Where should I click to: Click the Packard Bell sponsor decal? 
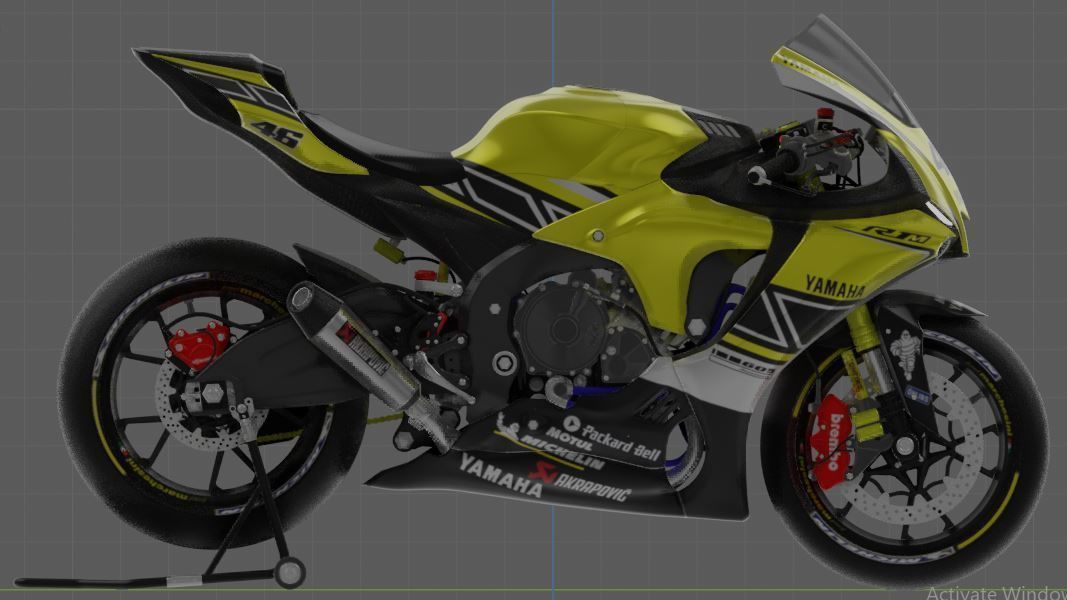coord(613,440)
